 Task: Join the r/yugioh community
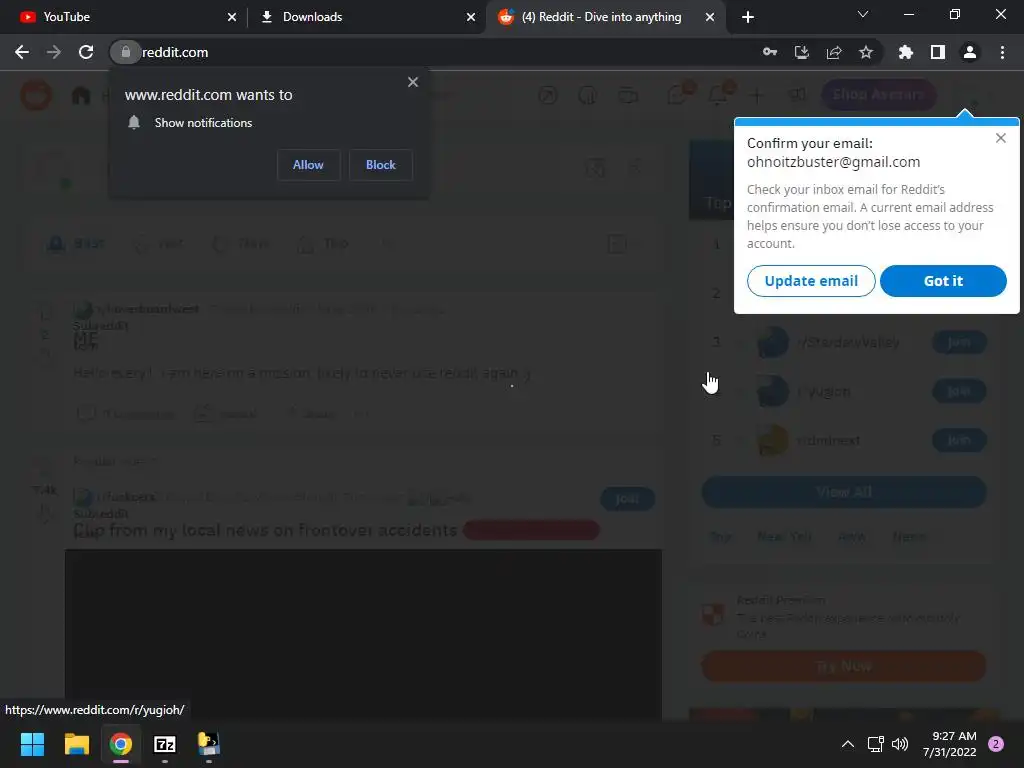tap(959, 391)
